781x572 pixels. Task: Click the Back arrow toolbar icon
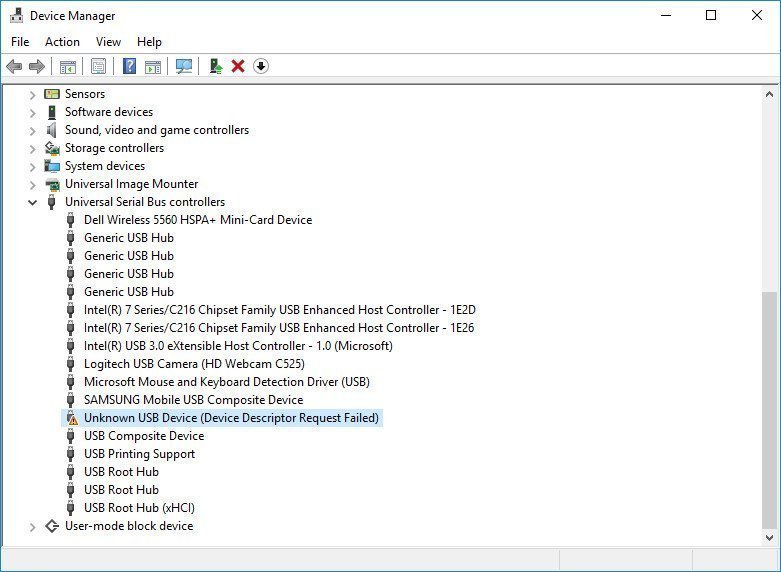(x=14, y=66)
